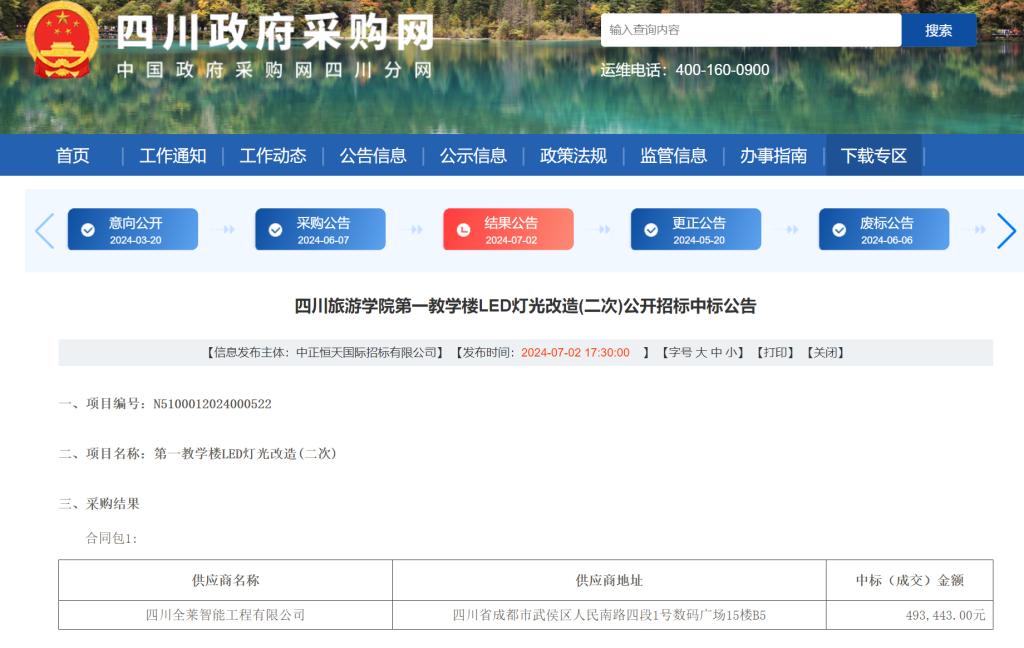Open the 政策法规 menu item

pyautogui.click(x=573, y=155)
